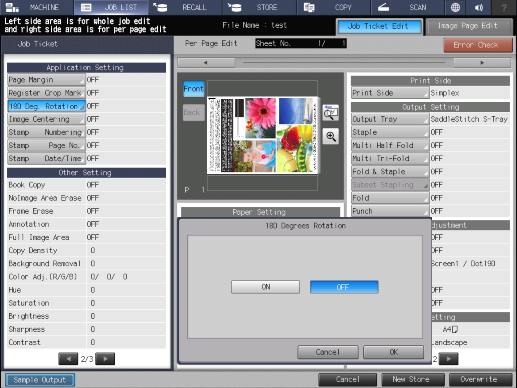Screen dimensions: 517x388
Task: Open the Stamp Page No. setting
Action: pyautogui.click(x=46, y=146)
